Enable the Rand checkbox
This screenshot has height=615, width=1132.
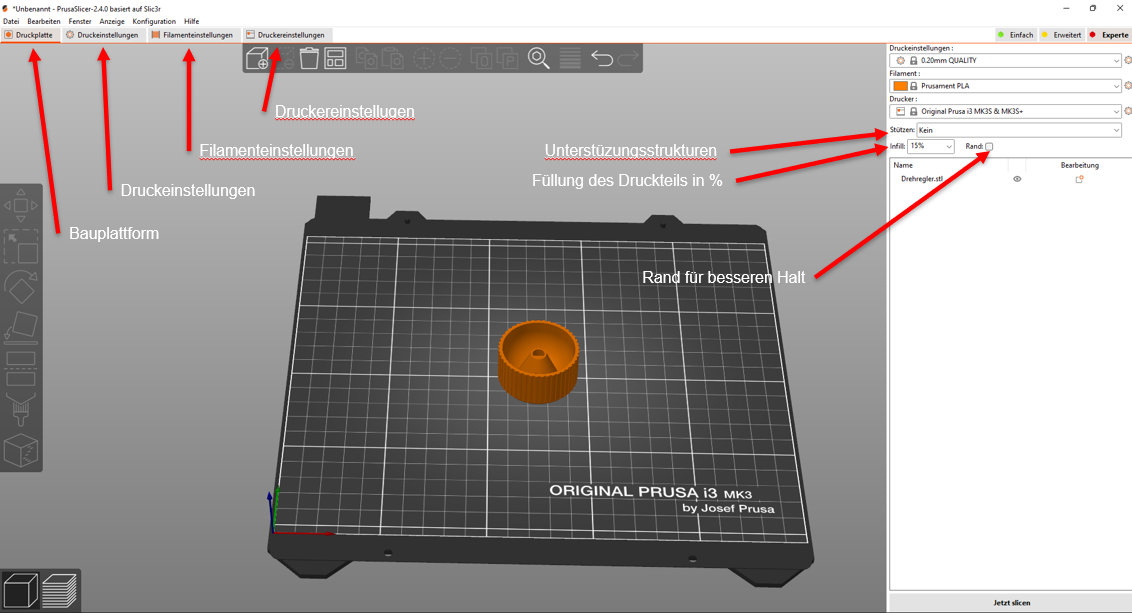pyautogui.click(x=989, y=147)
